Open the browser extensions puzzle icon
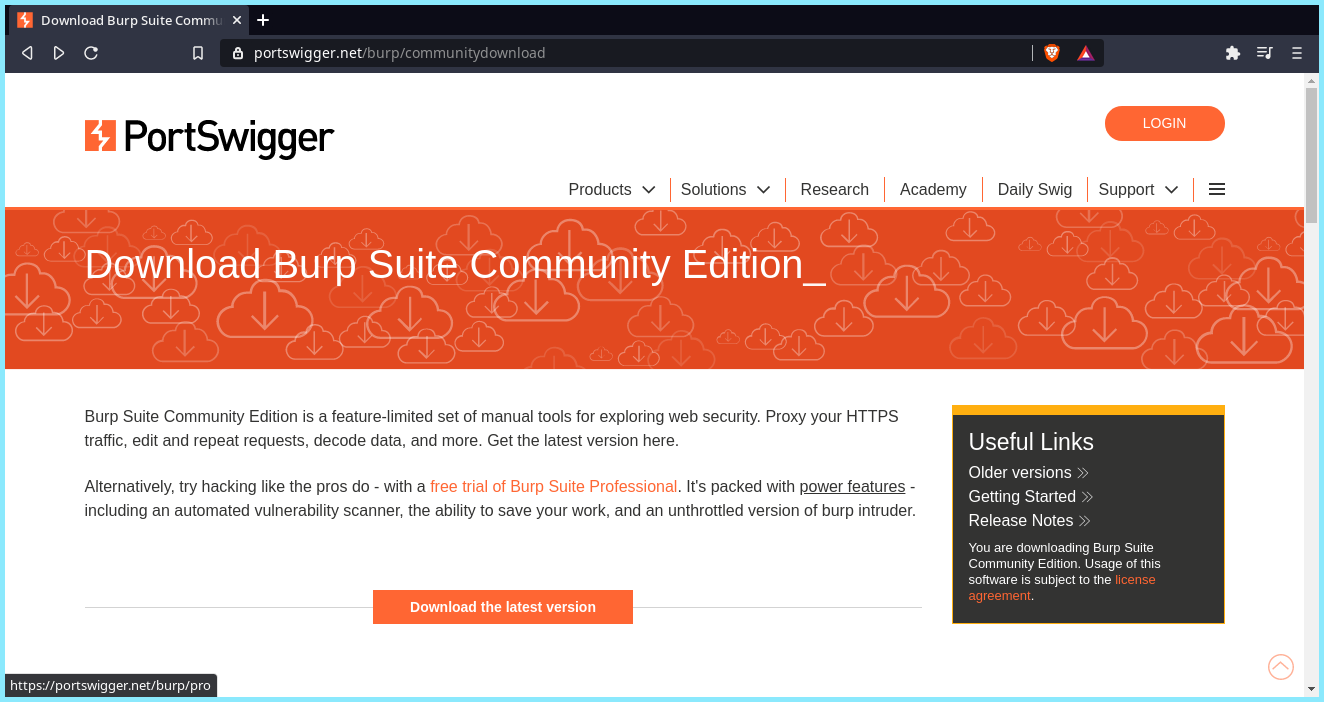The width and height of the screenshot is (1324, 702). coord(1232,53)
